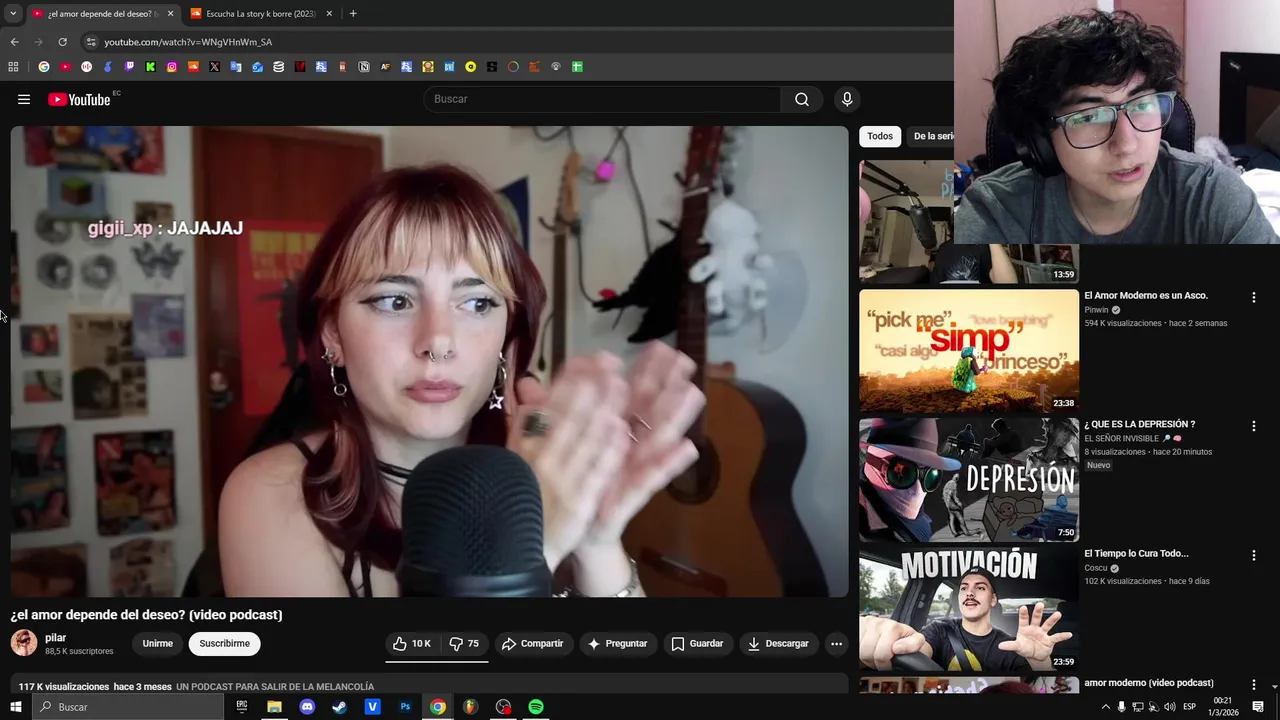Click the address bar URL
1280x720 pixels.
188,42
